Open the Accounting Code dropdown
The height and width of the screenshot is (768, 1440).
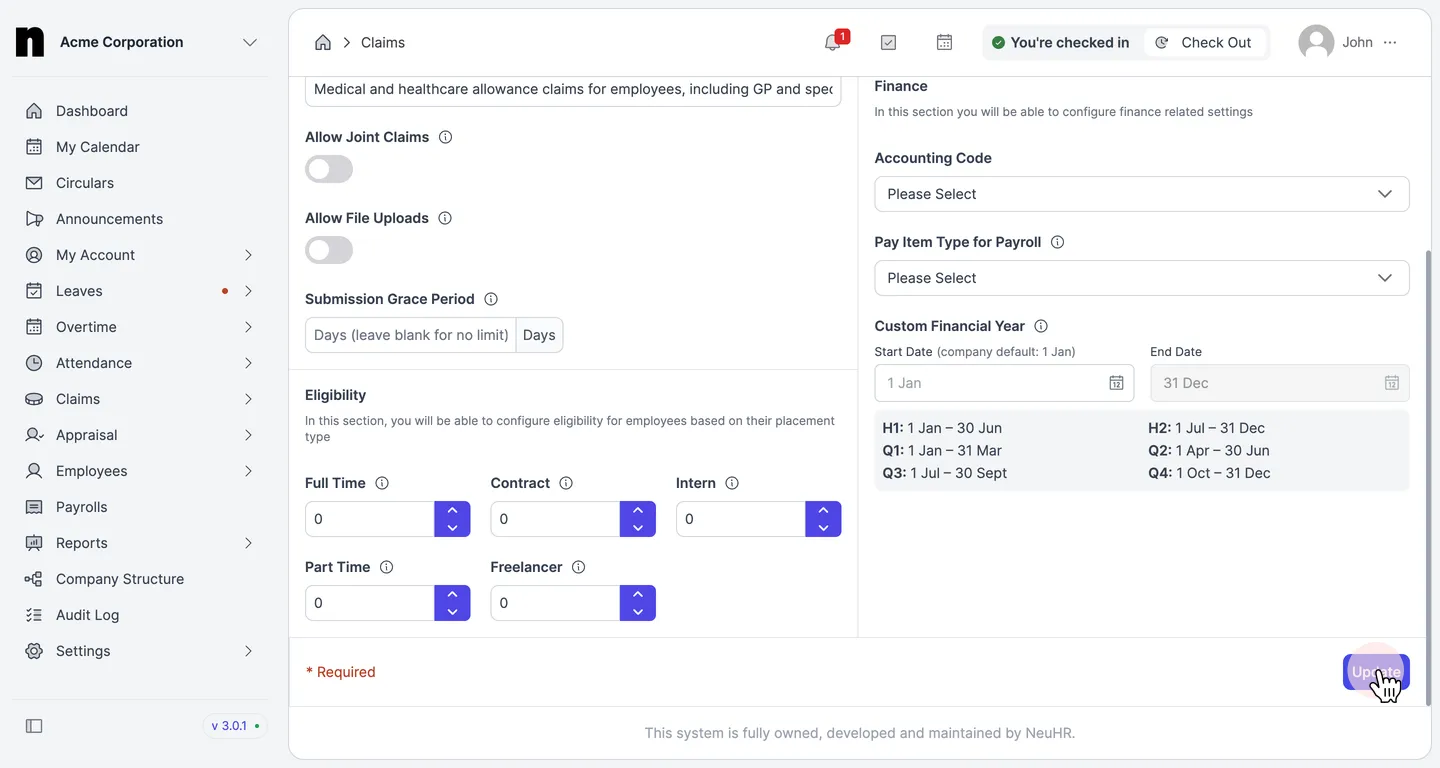click(1142, 194)
